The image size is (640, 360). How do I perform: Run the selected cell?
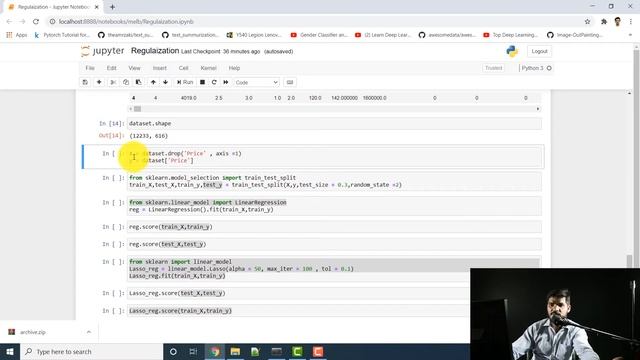(x=185, y=82)
